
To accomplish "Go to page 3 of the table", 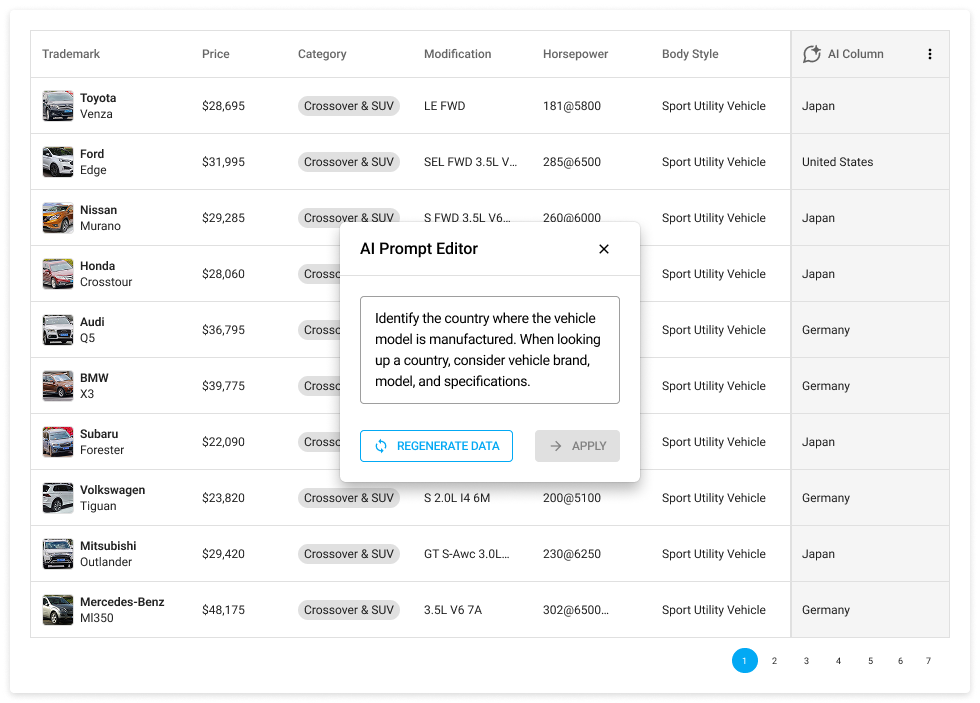I will pyautogui.click(x=806, y=661).
